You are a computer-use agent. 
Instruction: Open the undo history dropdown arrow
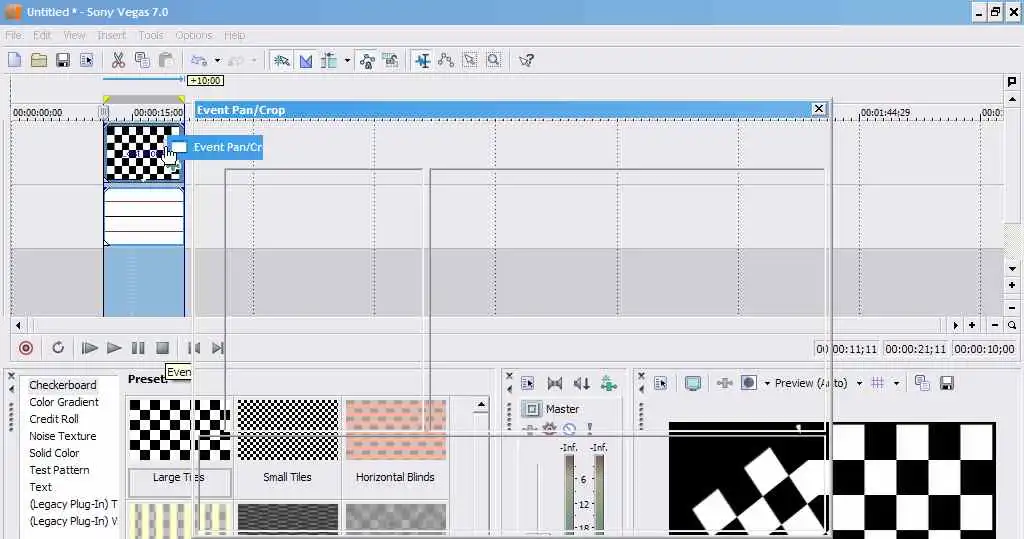pyautogui.click(x=217, y=61)
